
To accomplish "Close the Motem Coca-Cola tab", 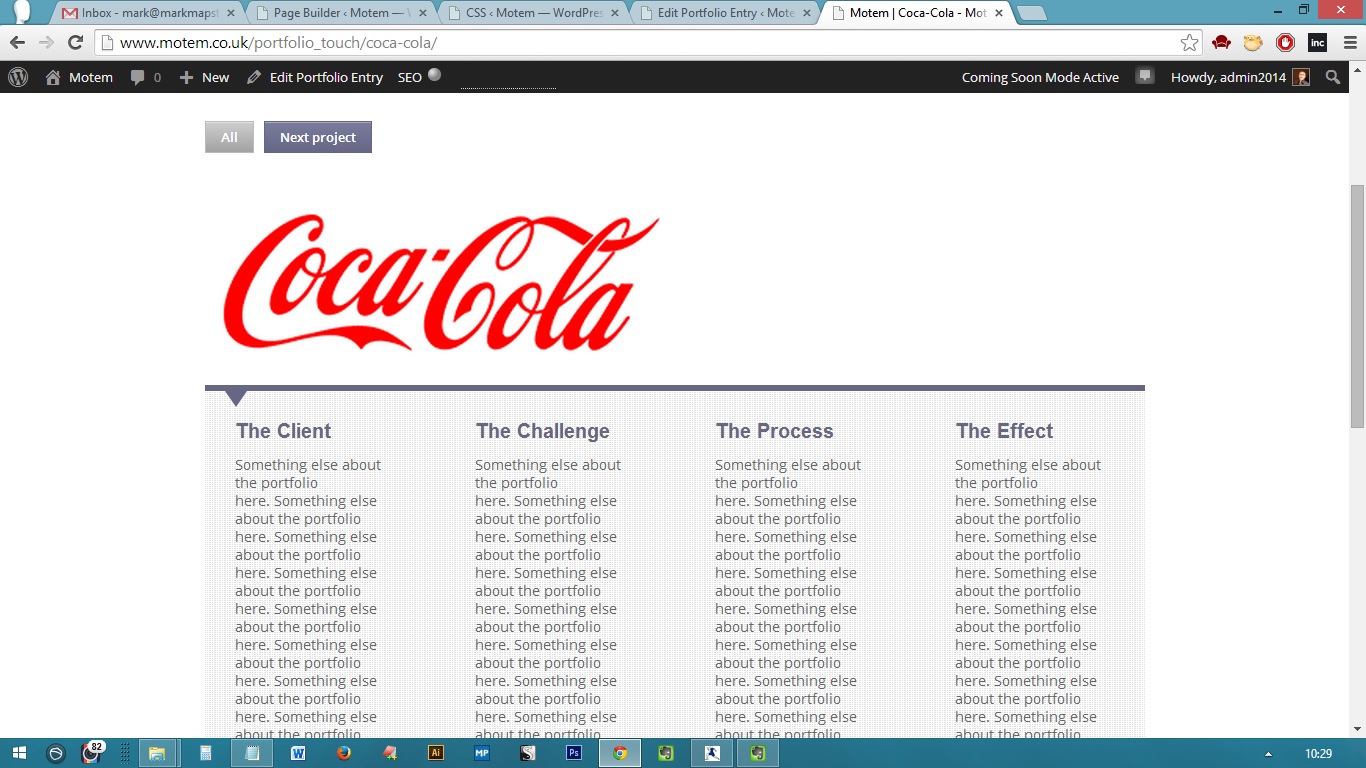I will click(998, 13).
